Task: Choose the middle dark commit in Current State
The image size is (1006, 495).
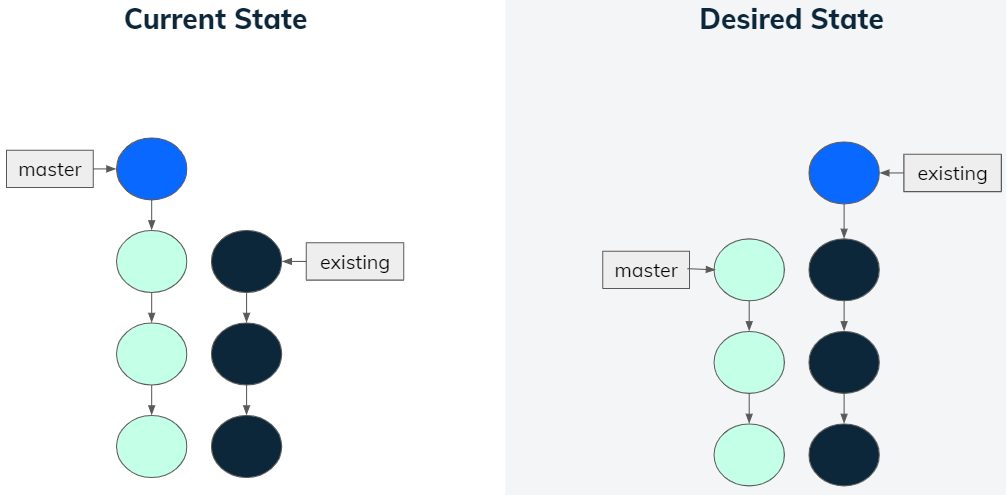Action: (x=247, y=354)
